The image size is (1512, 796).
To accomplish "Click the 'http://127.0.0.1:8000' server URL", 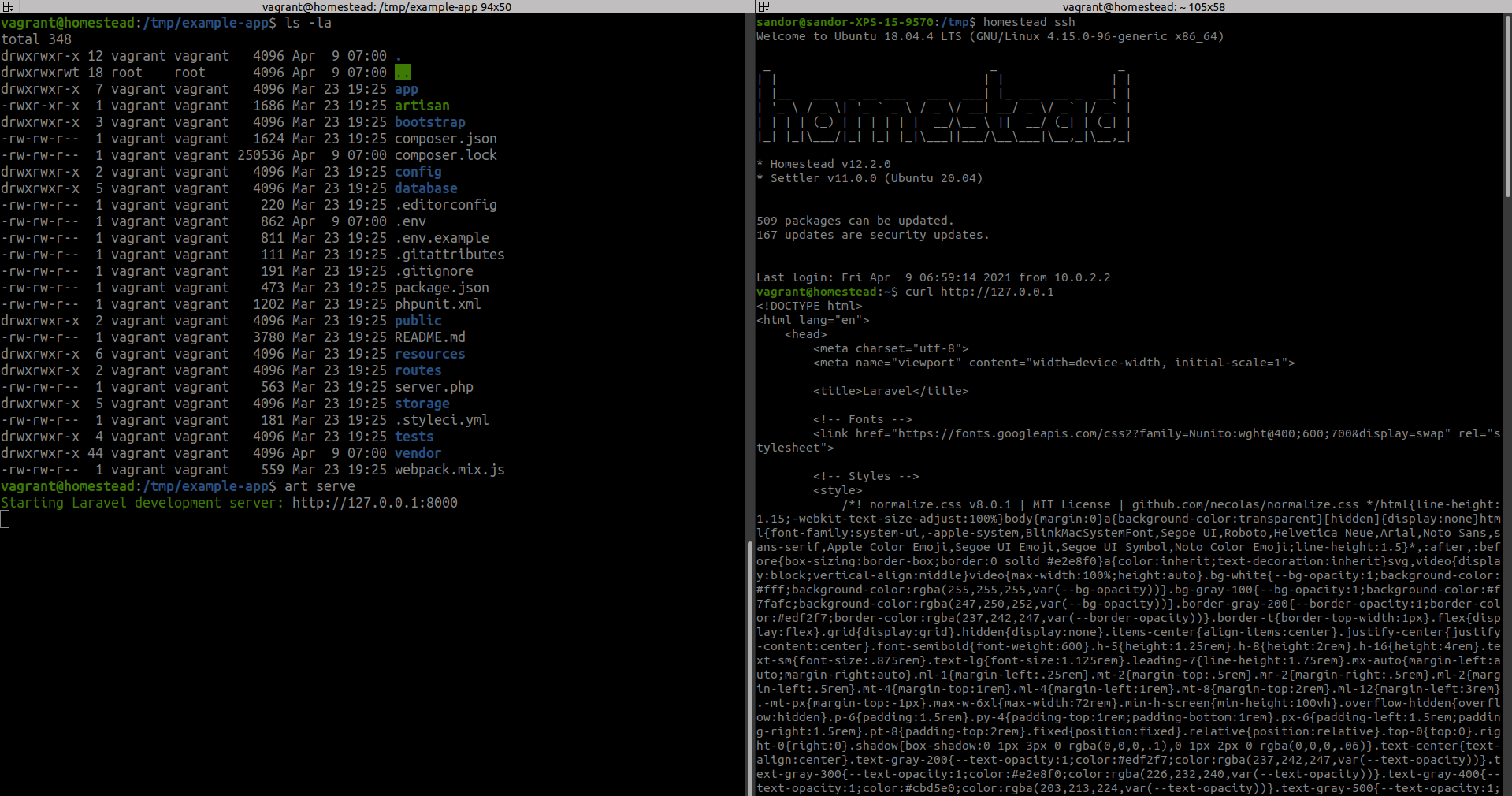I will 375,503.
